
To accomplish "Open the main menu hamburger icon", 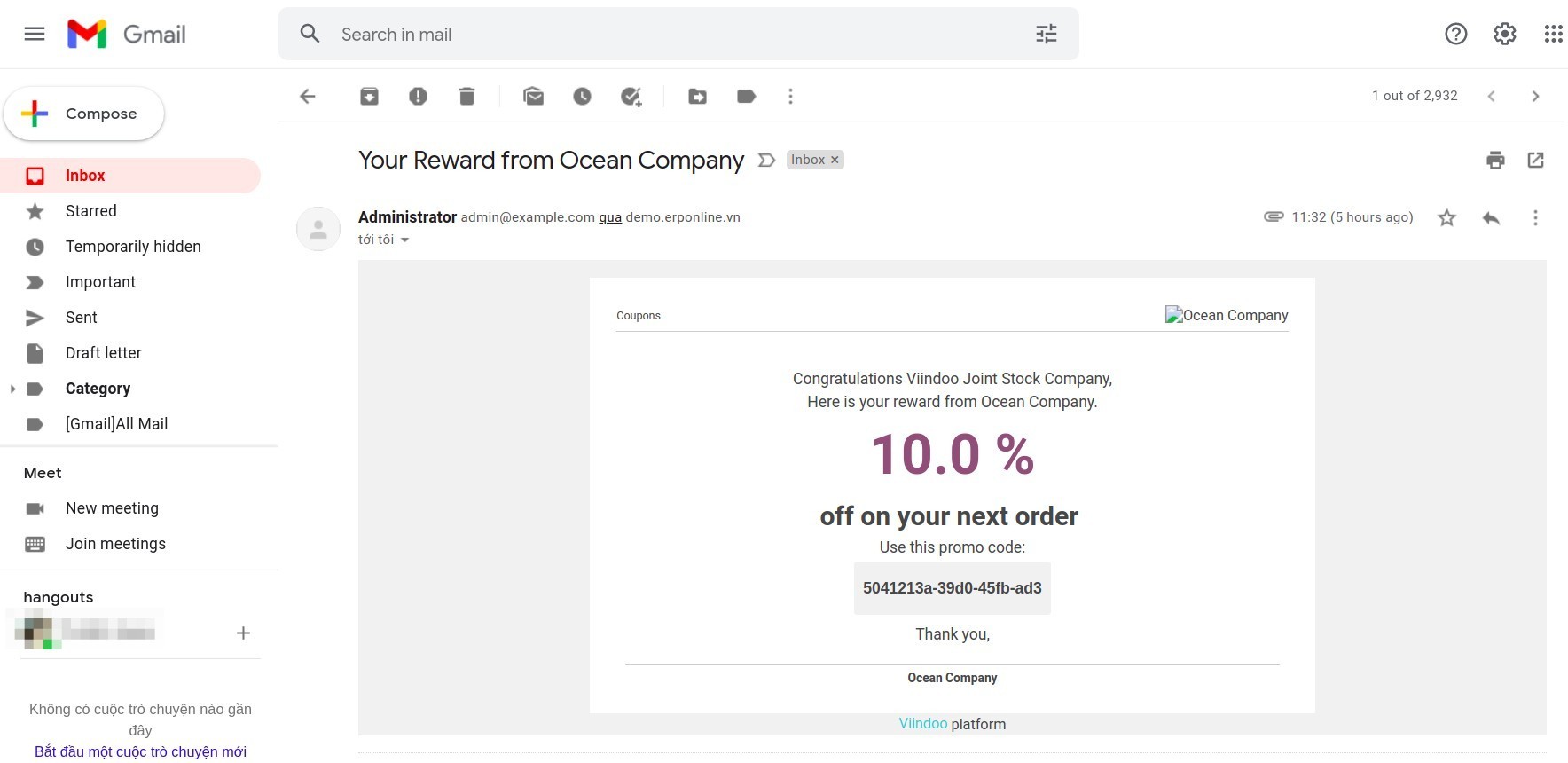I will 35,34.
